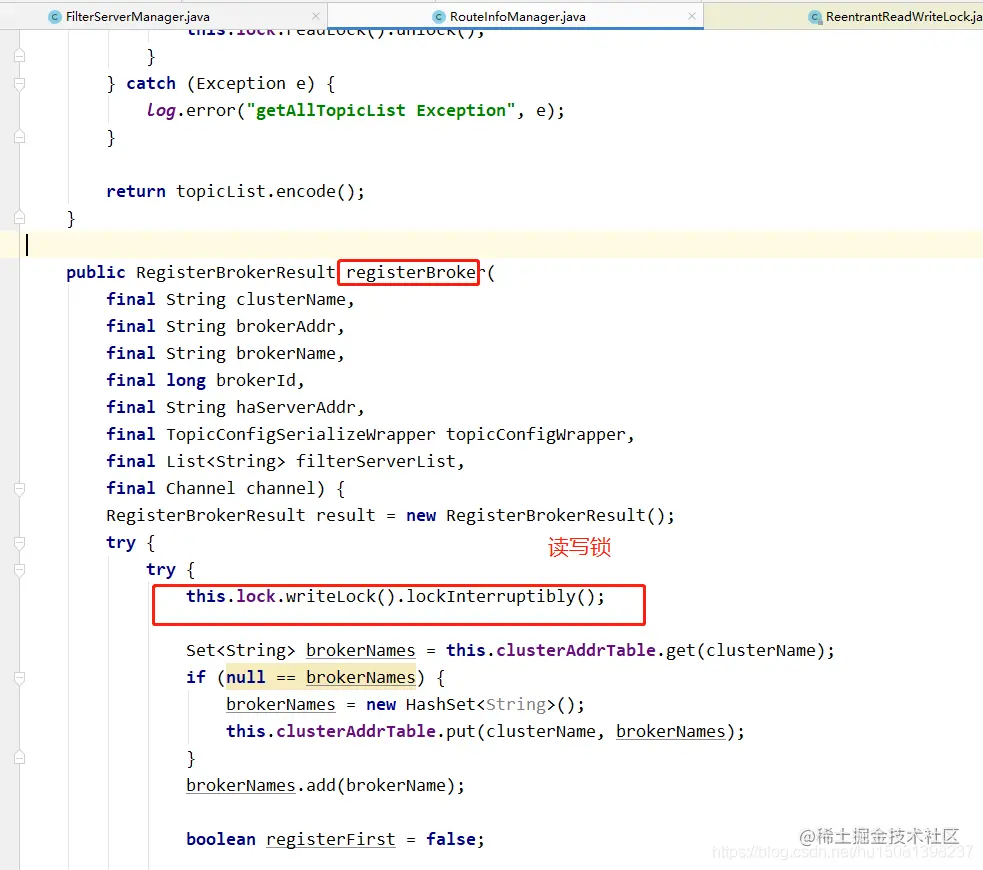Switch to RouteInfoManager.java tab
983x870 pixels.
(x=517, y=17)
